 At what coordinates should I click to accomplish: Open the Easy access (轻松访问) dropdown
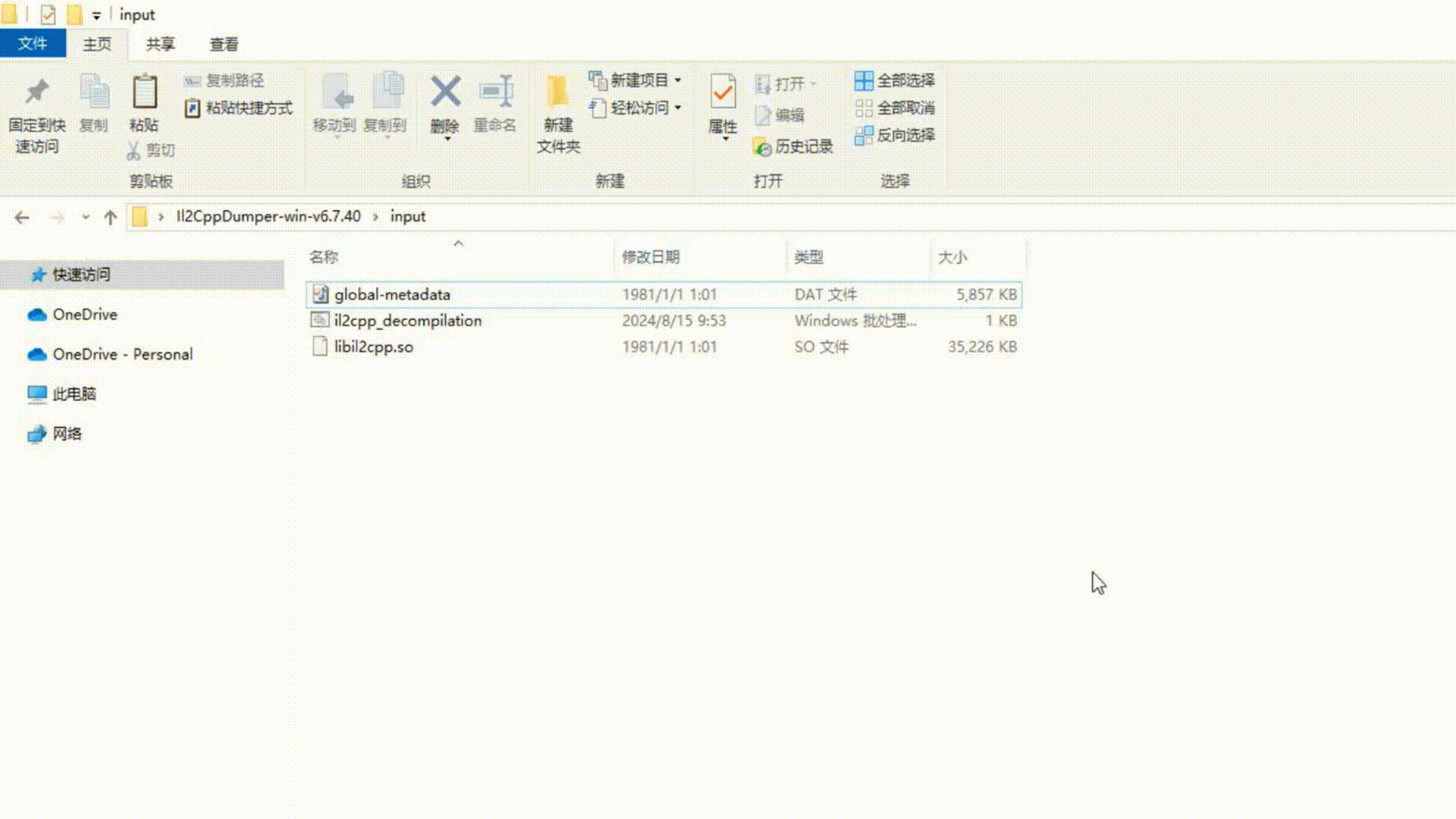(635, 108)
